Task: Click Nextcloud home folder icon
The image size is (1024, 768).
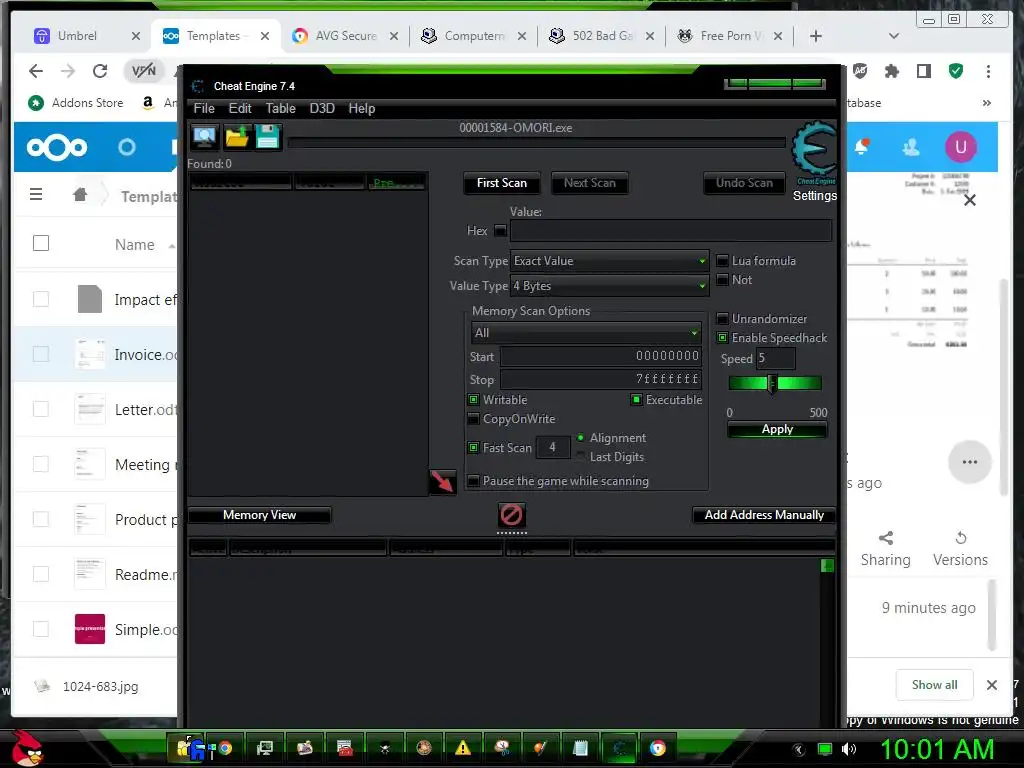Action: click(80, 195)
